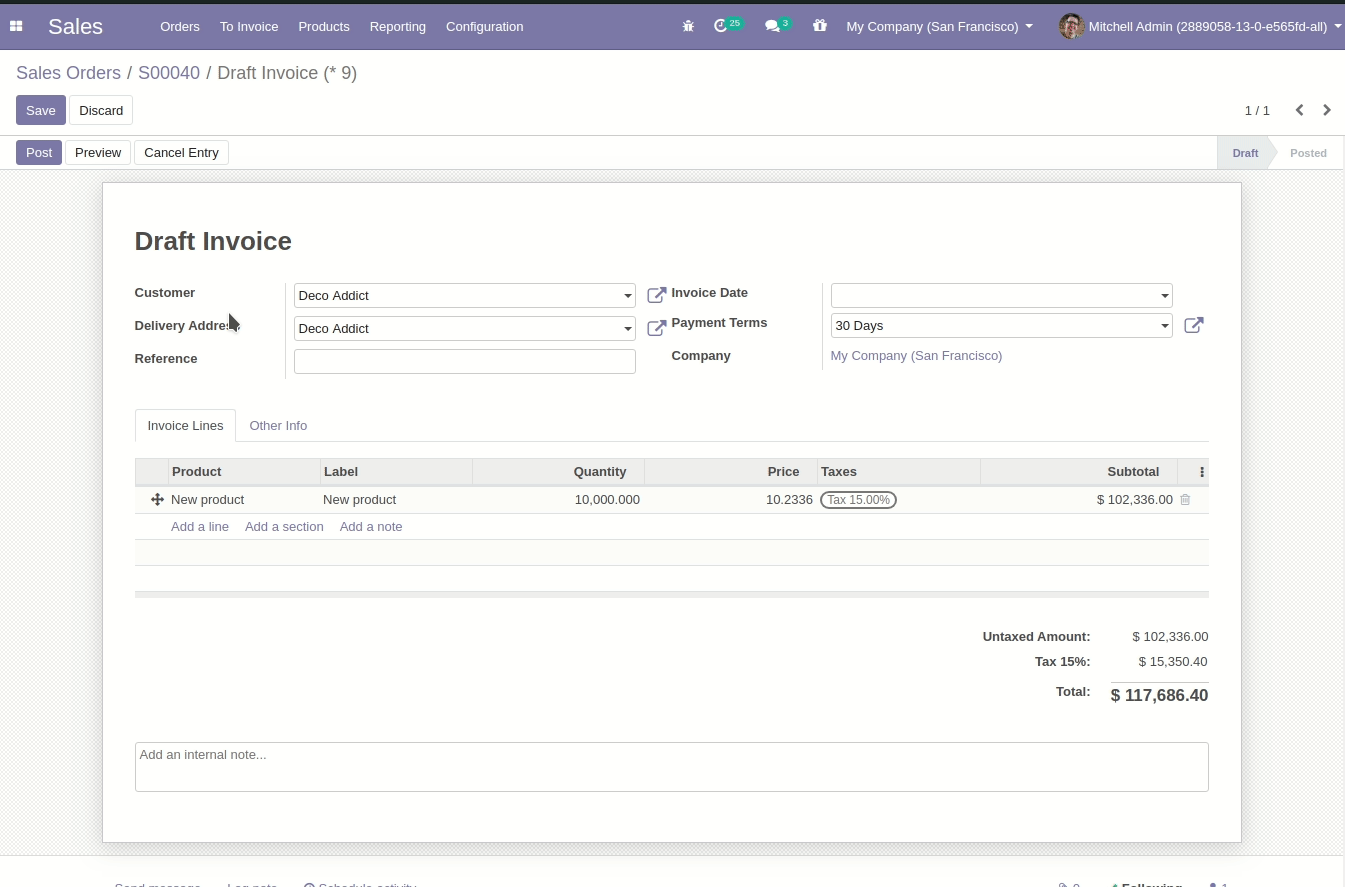
Task: Post the draft invoice
Action: tap(39, 152)
